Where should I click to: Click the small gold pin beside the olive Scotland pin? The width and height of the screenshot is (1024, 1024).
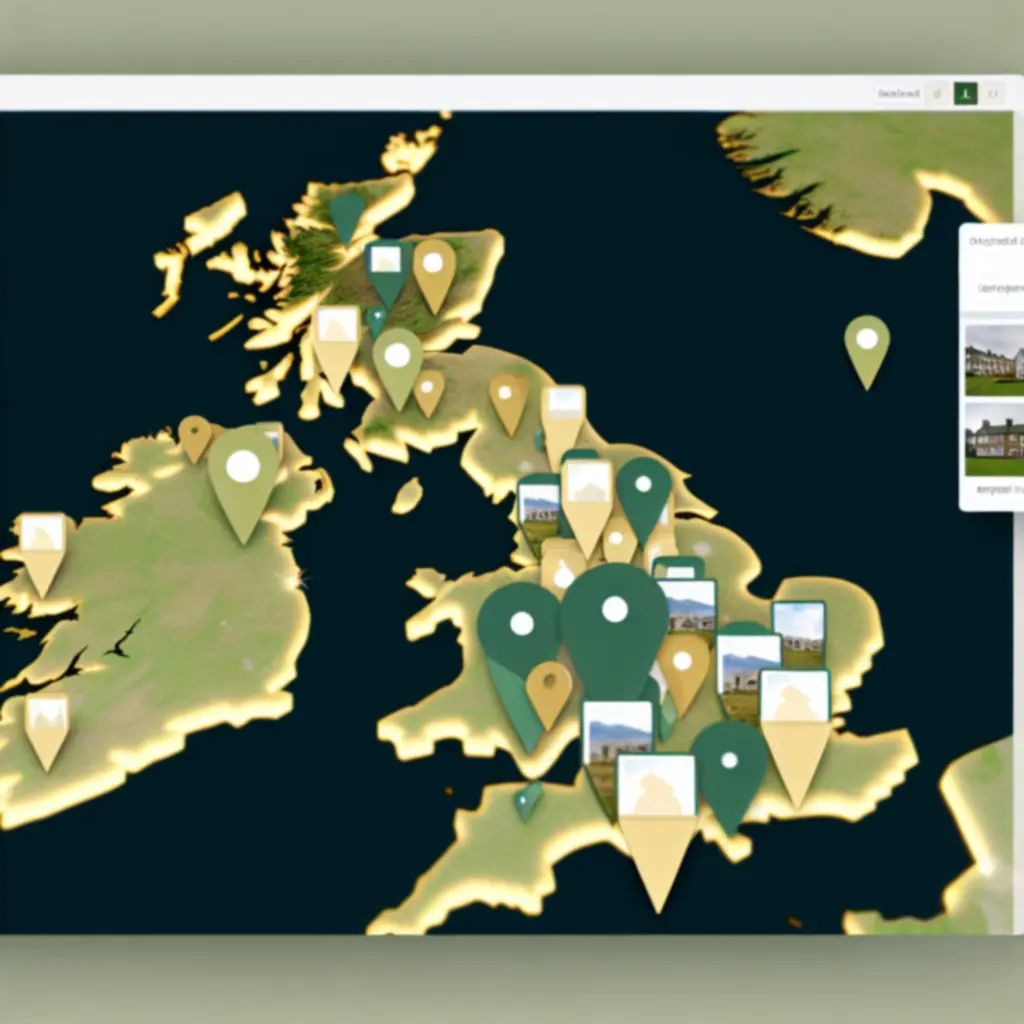coord(428,393)
